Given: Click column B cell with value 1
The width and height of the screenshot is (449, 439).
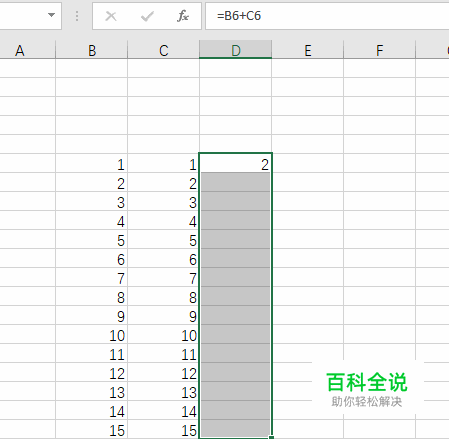Looking at the screenshot, I should [x=92, y=163].
